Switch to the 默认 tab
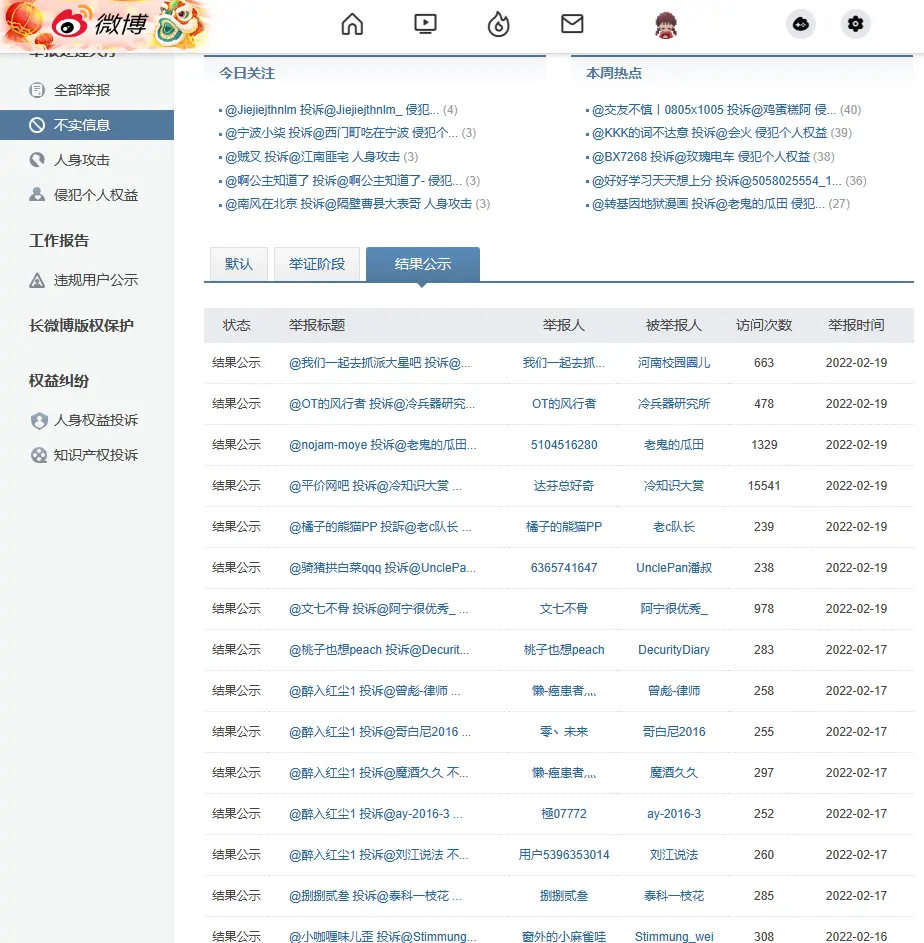The height and width of the screenshot is (943, 924). (239, 264)
